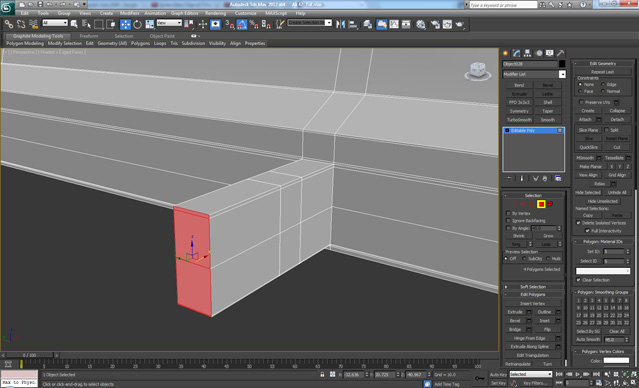Click the Render teapot icon
639x388 pixels.
460,24
